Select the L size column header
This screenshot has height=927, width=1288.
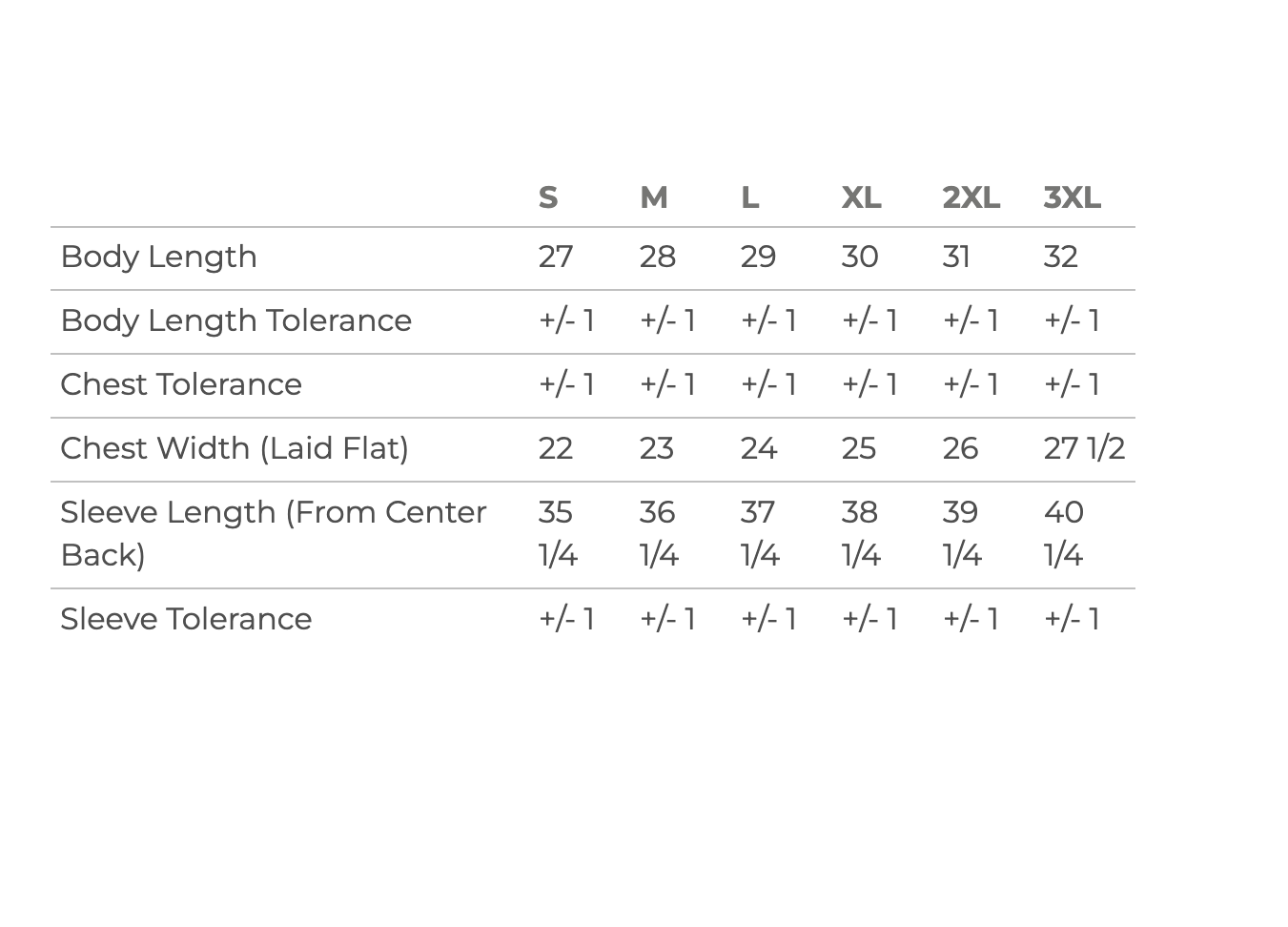(750, 197)
